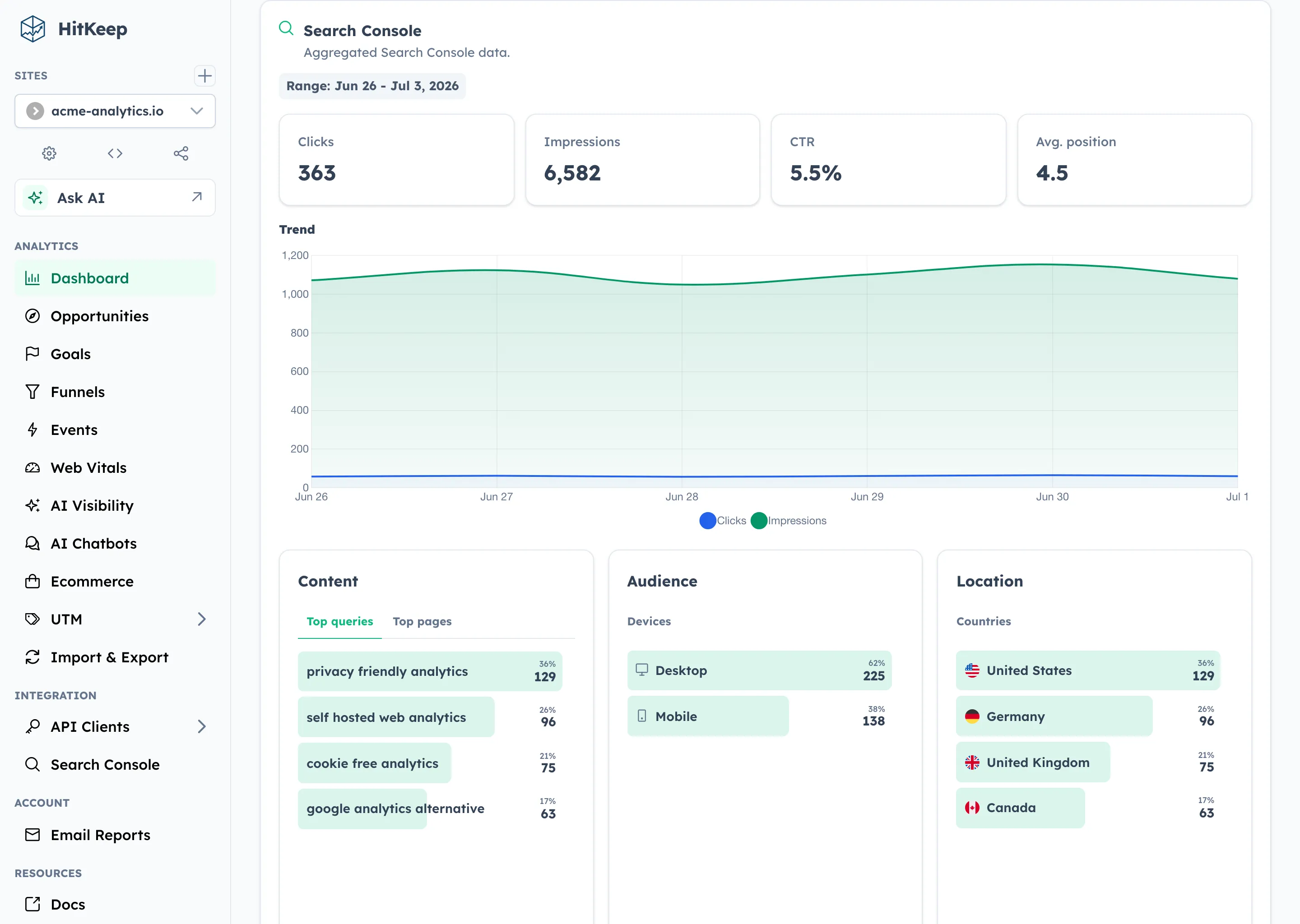Click the Goals flag icon
The height and width of the screenshot is (924, 1300).
click(32, 354)
